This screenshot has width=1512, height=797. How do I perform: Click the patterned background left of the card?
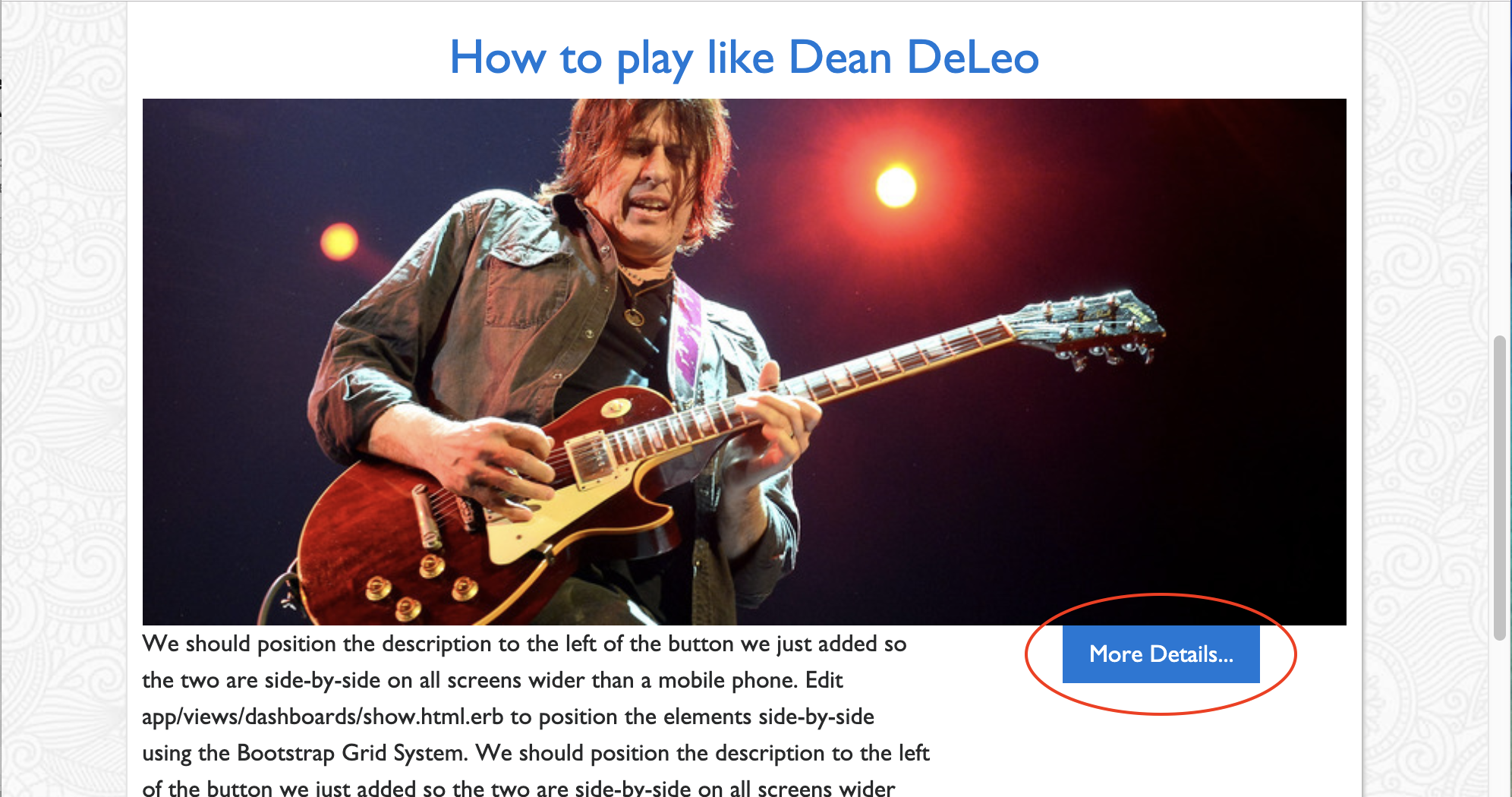coord(64,398)
